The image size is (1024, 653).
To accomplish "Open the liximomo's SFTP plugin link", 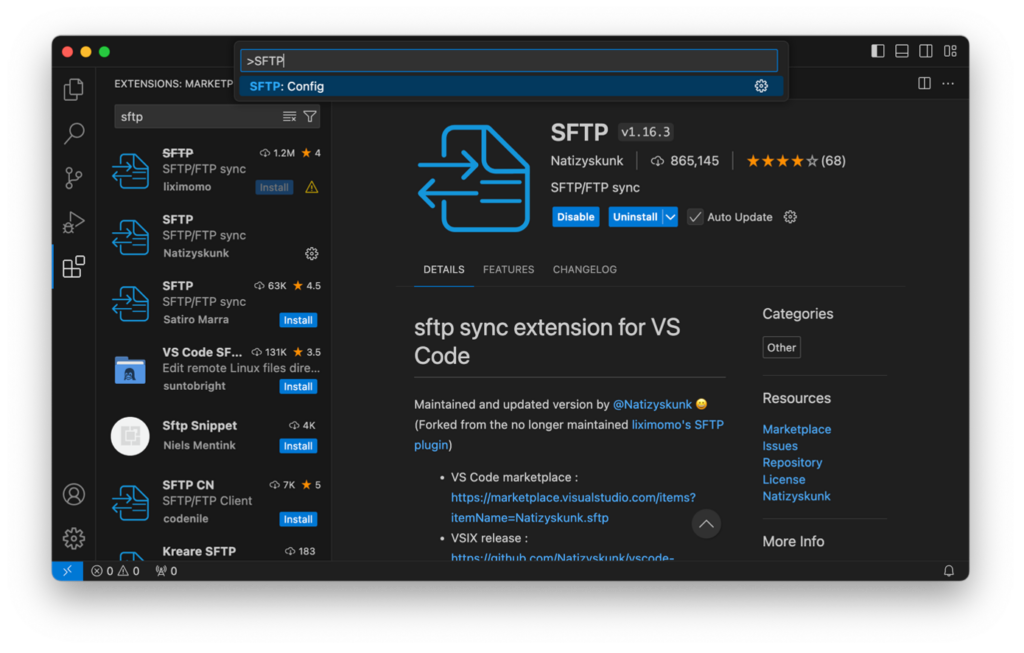I will [568, 434].
